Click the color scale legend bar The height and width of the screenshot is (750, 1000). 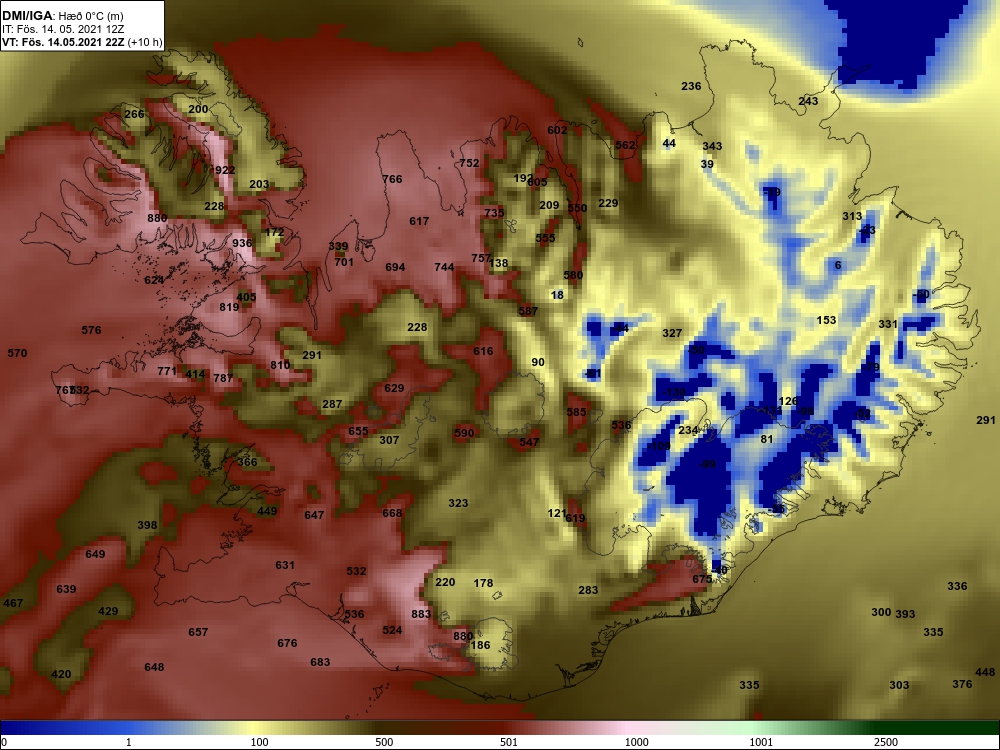(x=500, y=728)
